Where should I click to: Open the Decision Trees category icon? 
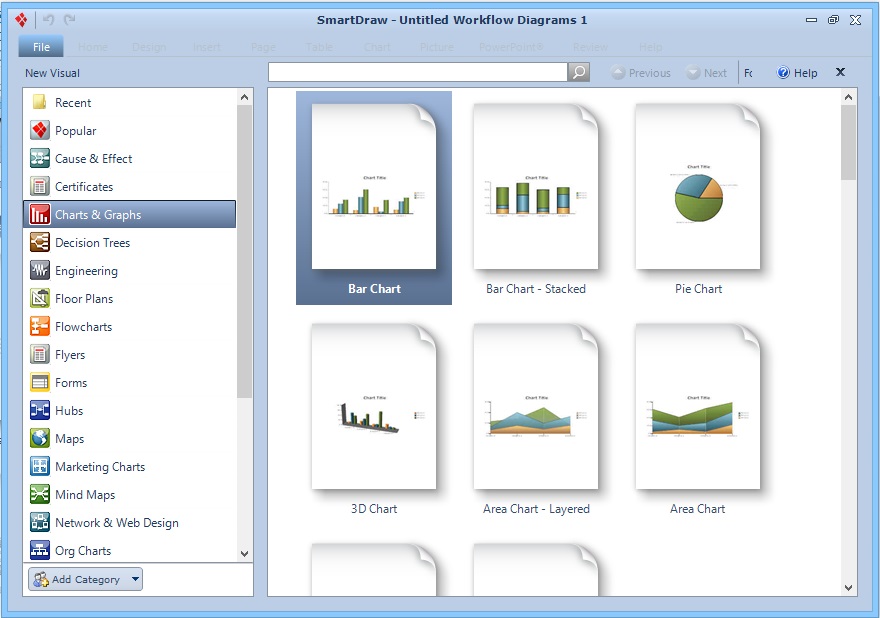point(40,243)
